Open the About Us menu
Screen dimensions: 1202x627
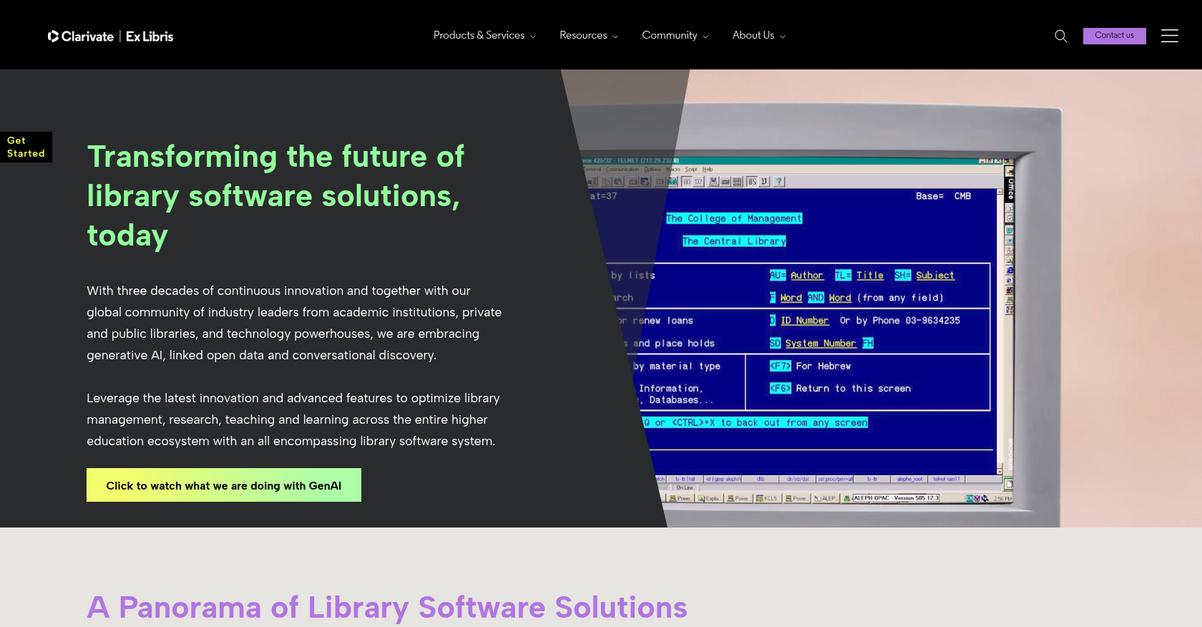tap(753, 35)
